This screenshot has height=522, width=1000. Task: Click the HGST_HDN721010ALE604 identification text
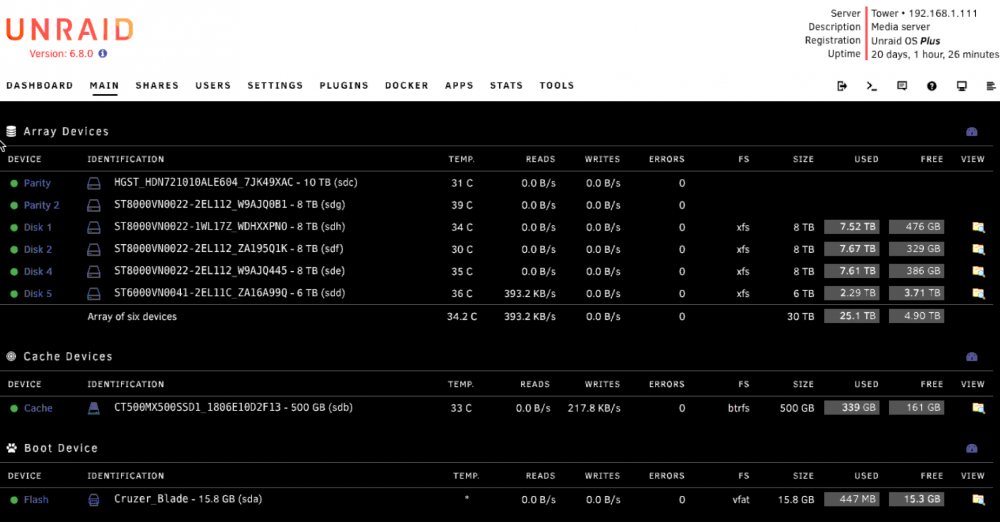click(x=235, y=183)
